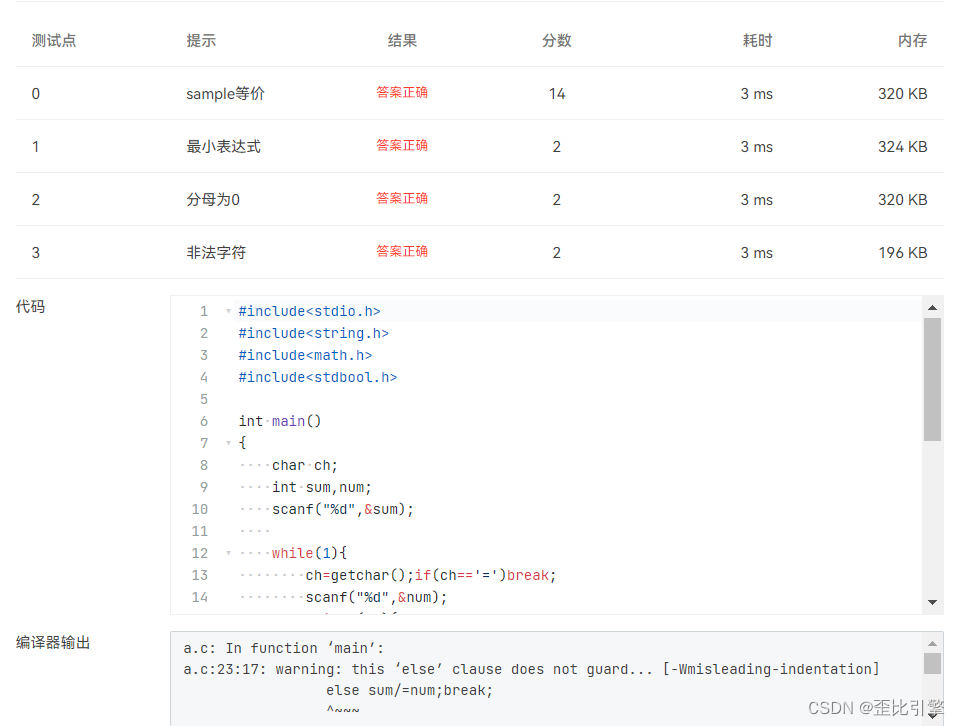This screenshot has height=726, width=960.
Task: Click the 测试点 header cell
Action: coord(53,41)
